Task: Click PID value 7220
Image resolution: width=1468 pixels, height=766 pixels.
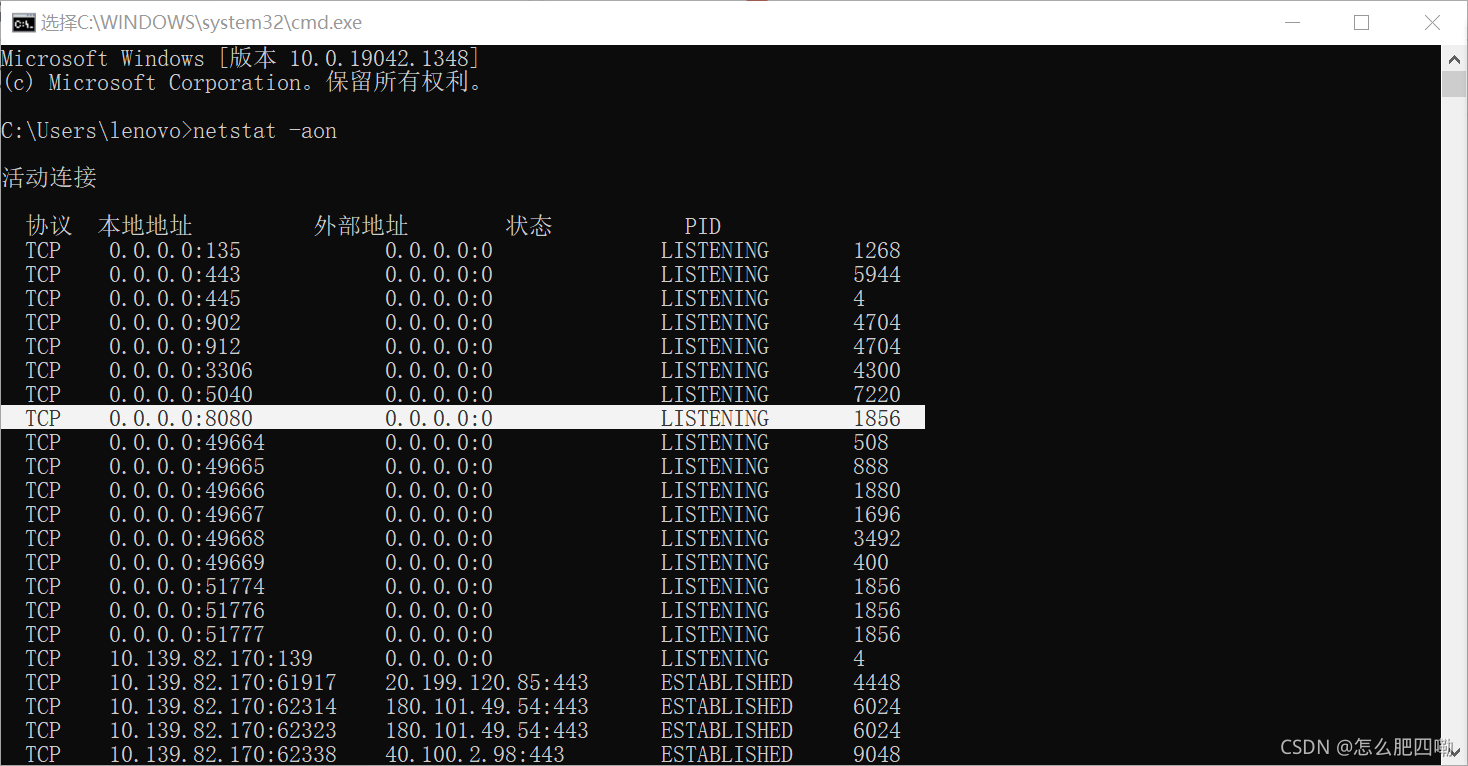Action: click(877, 395)
